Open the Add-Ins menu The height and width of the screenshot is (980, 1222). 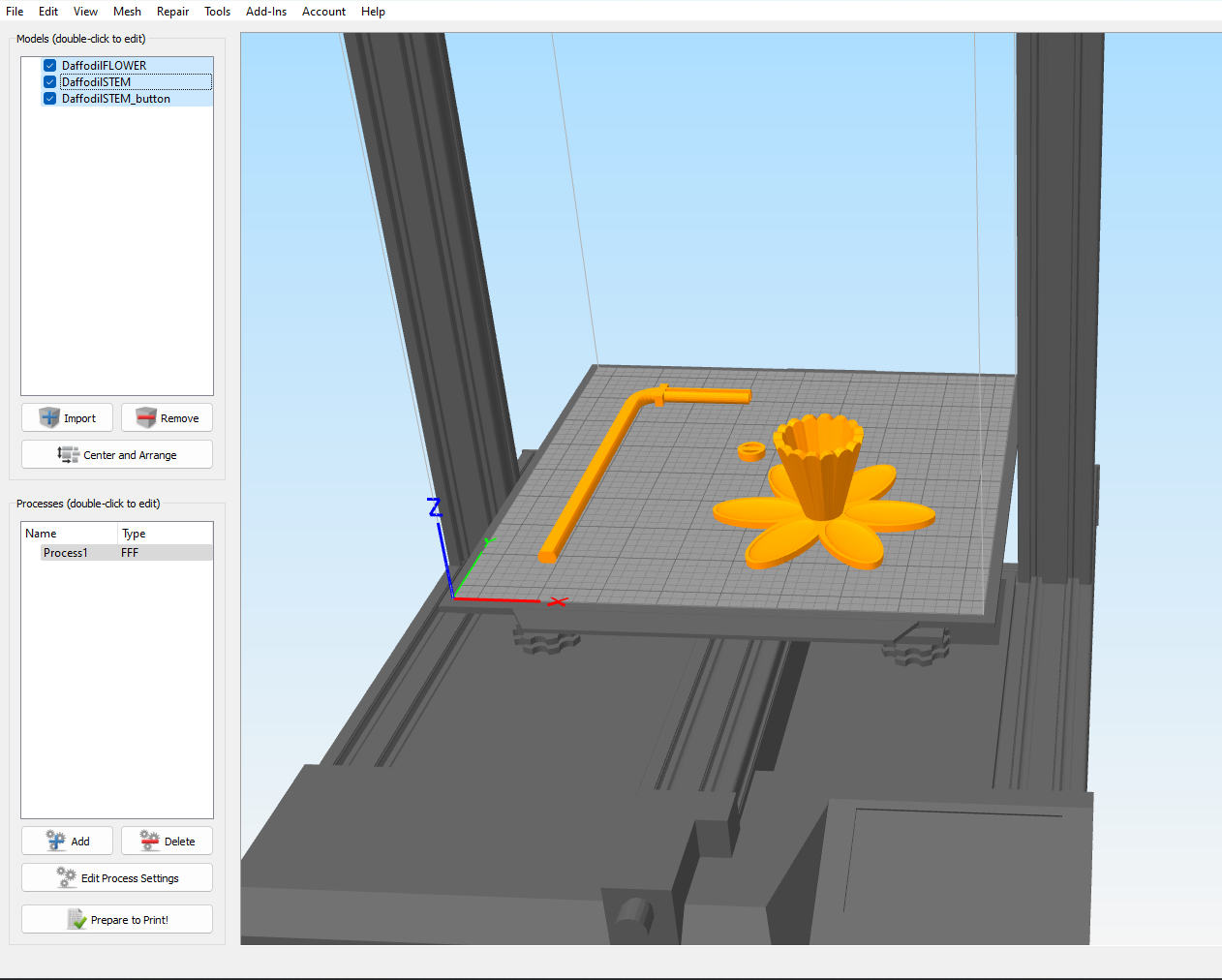tap(266, 12)
